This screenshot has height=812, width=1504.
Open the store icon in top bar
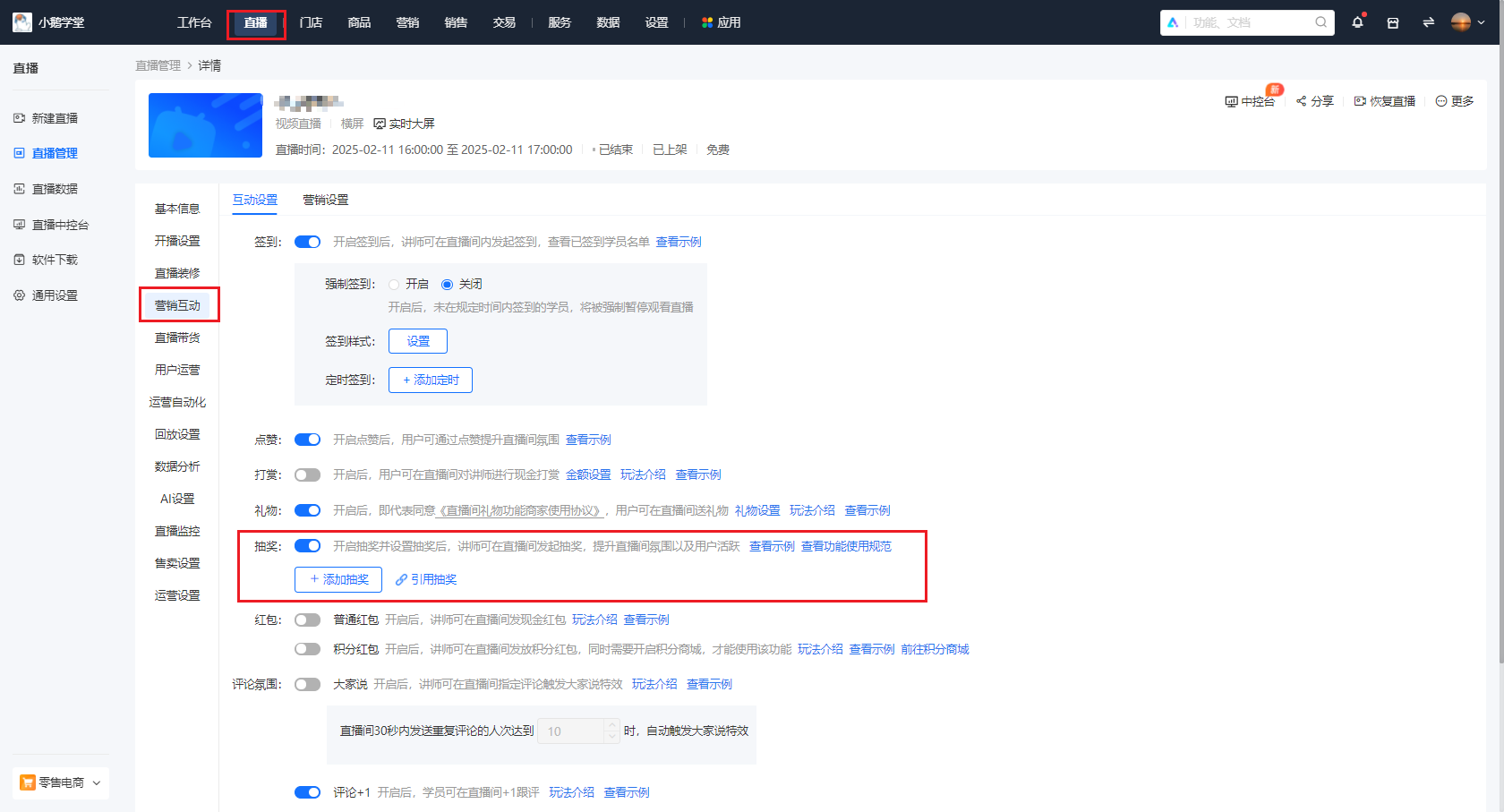tap(1392, 22)
